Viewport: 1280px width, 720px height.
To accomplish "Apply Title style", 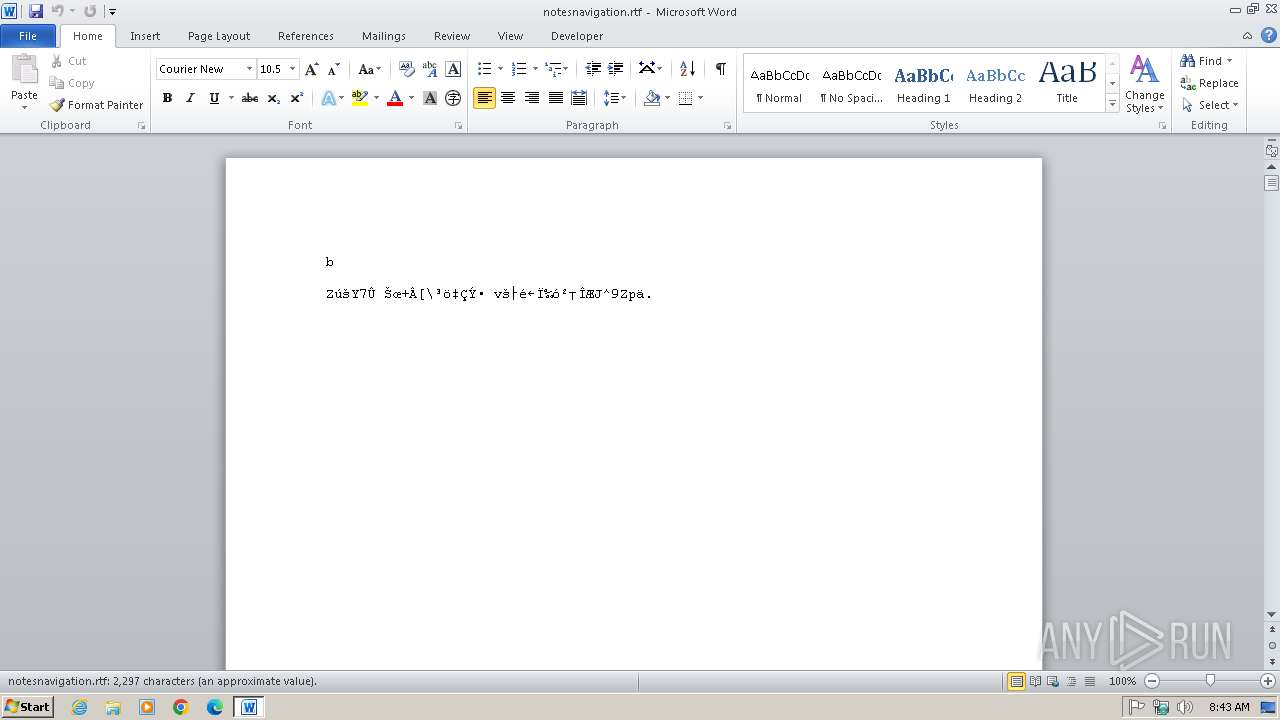I will pos(1067,84).
